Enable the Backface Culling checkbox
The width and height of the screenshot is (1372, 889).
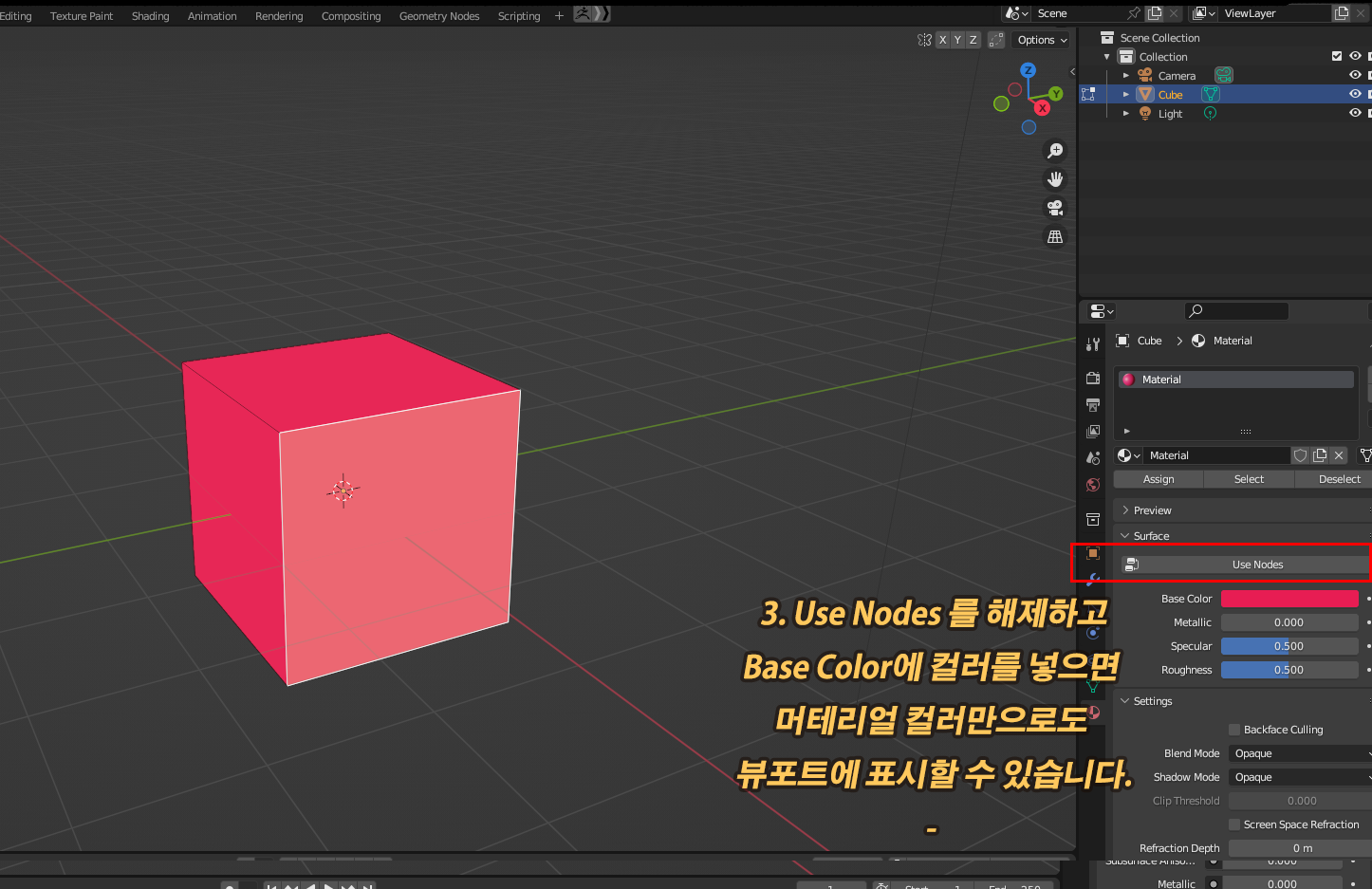[1234, 730]
